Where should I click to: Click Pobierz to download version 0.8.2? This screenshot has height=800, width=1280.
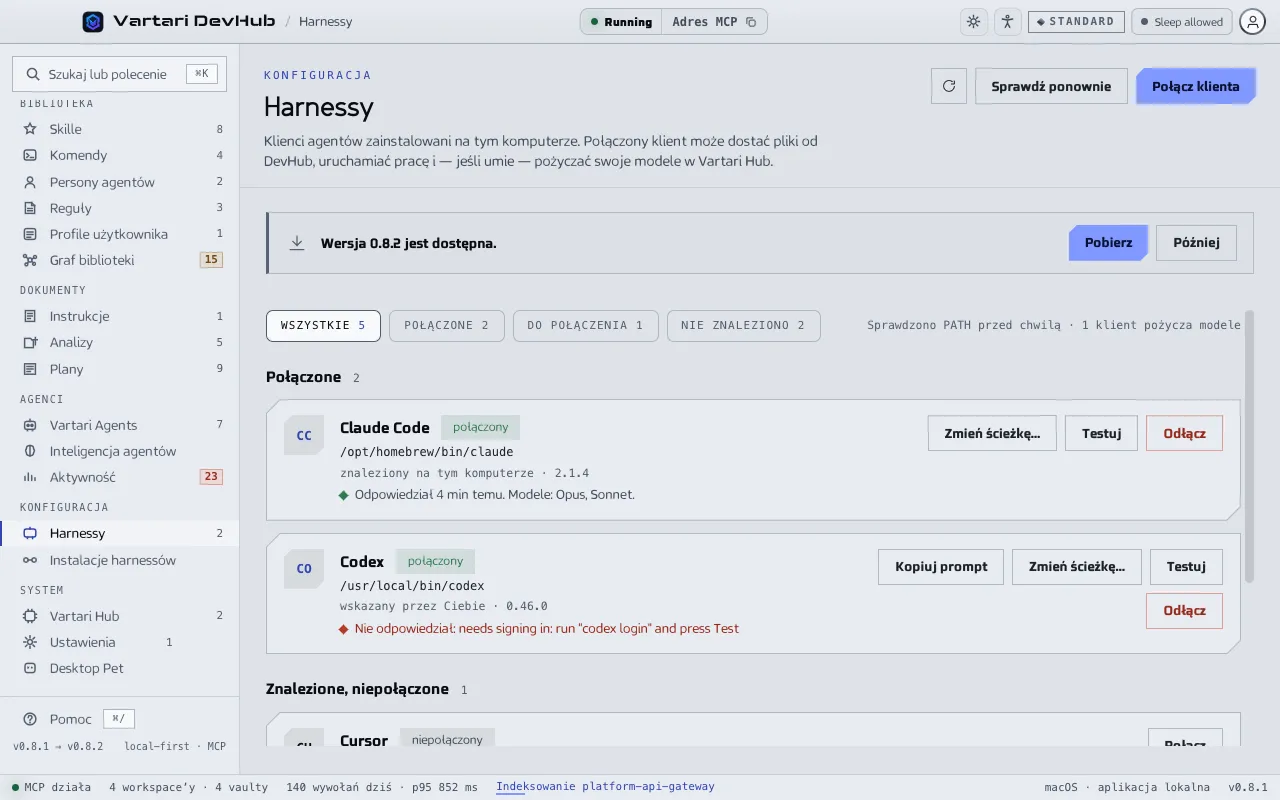coord(1108,243)
